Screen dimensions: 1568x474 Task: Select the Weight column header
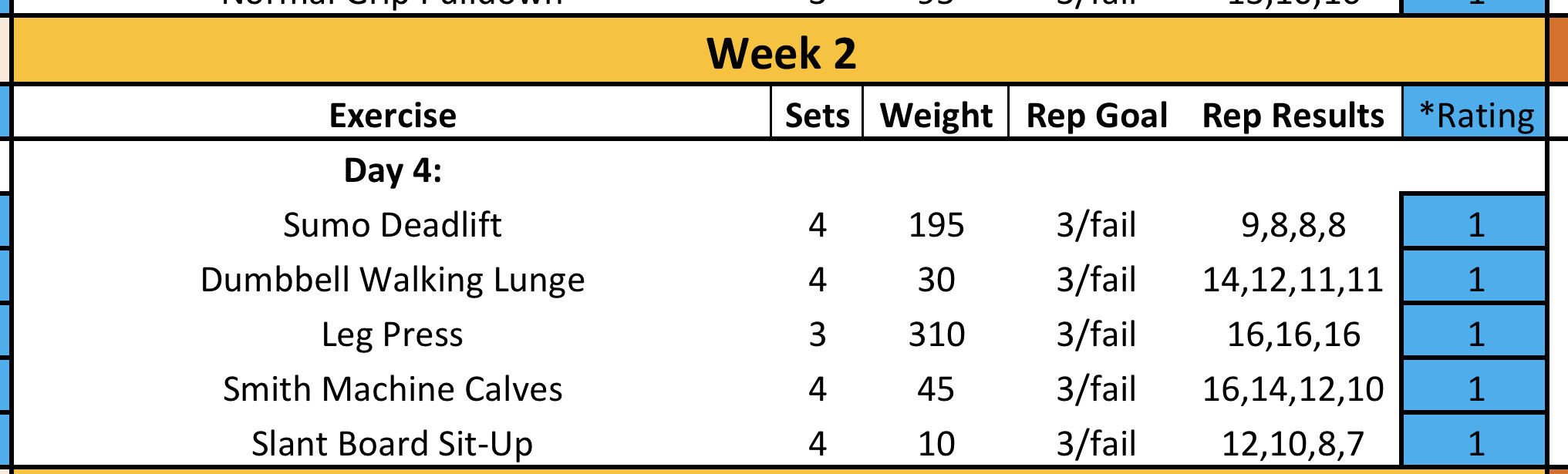pyautogui.click(x=936, y=116)
